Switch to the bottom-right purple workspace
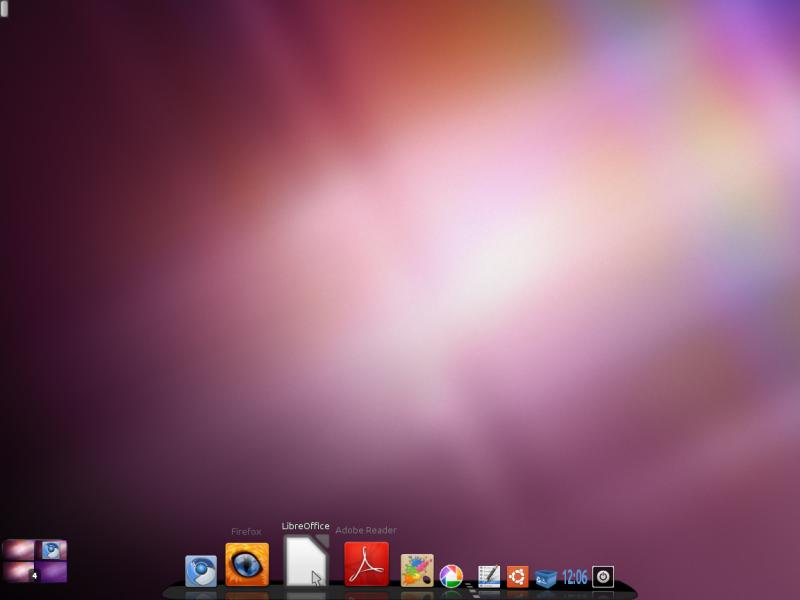 click(x=52, y=572)
